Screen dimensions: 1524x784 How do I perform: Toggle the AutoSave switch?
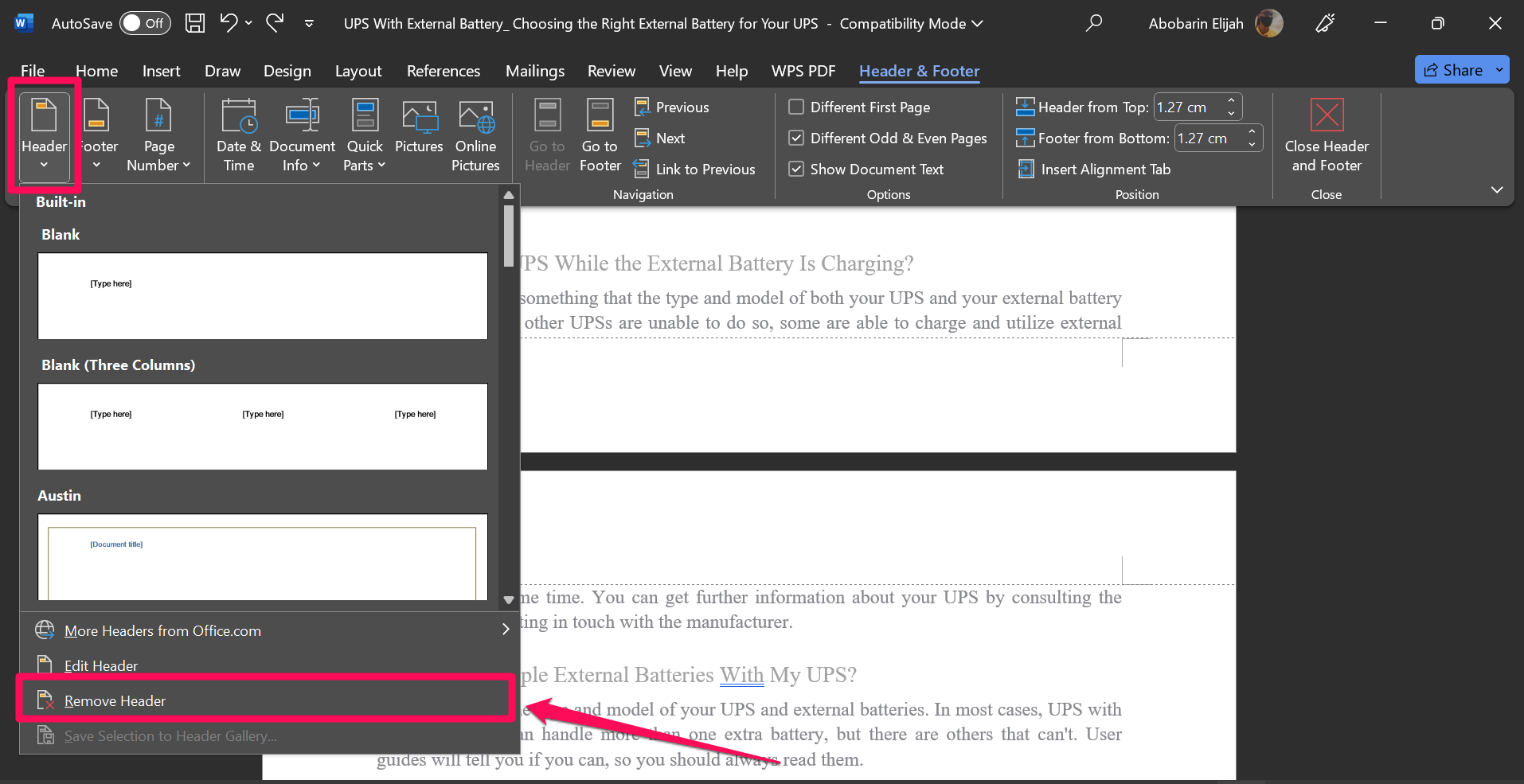click(144, 23)
